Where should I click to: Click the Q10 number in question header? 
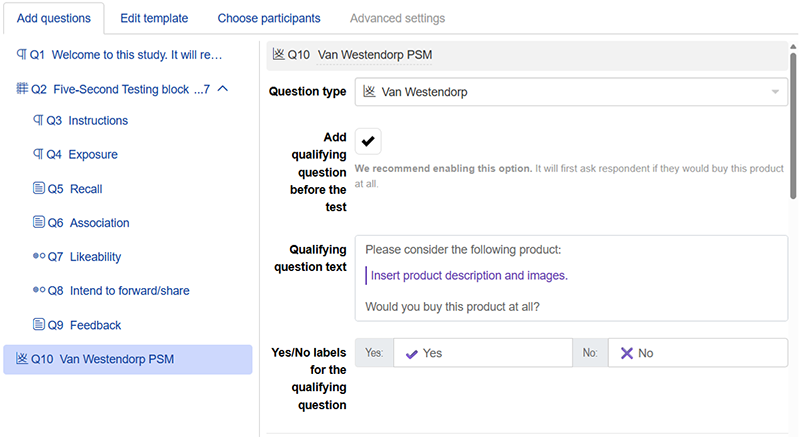click(x=298, y=55)
